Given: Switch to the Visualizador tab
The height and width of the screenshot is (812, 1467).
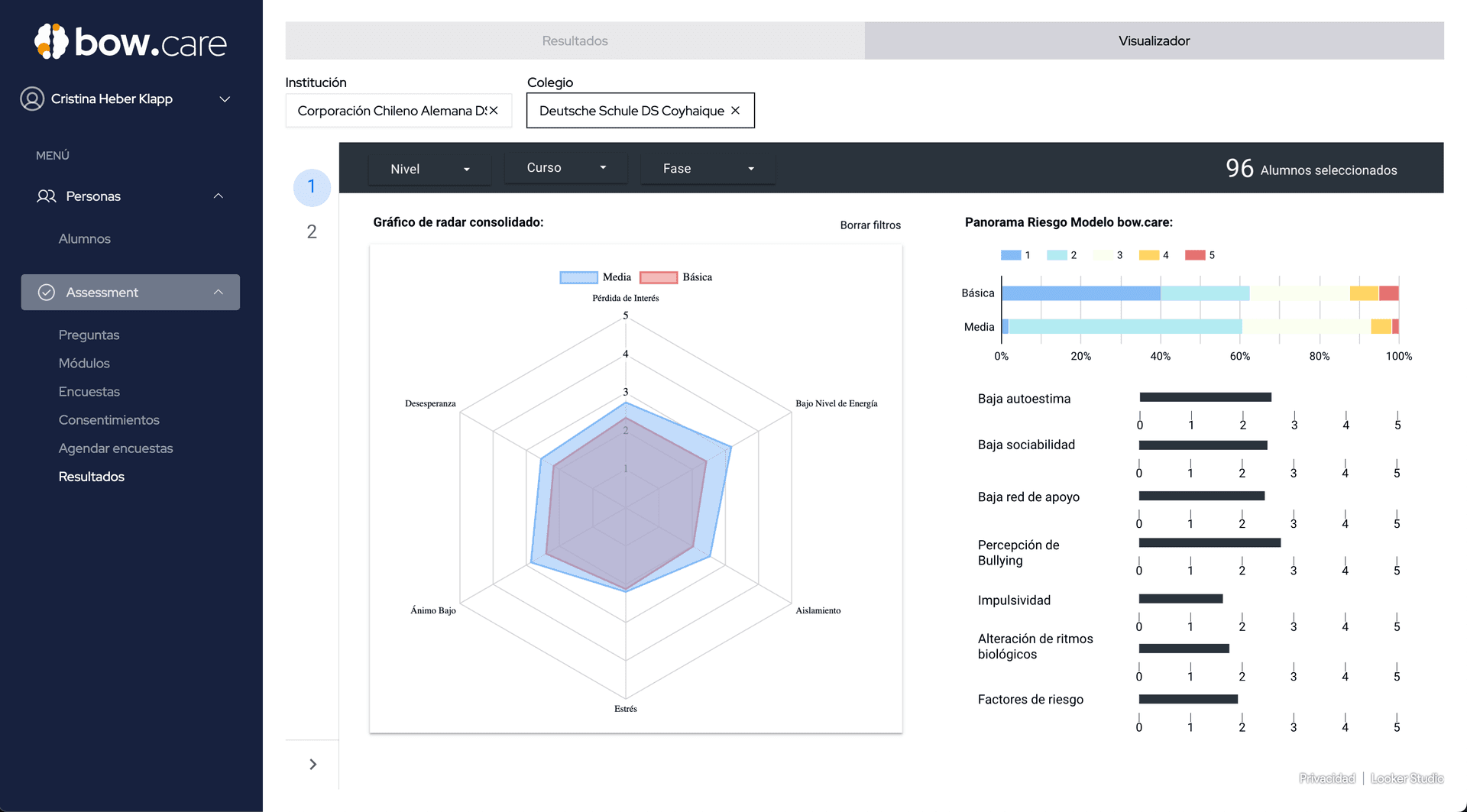Looking at the screenshot, I should 1154,40.
